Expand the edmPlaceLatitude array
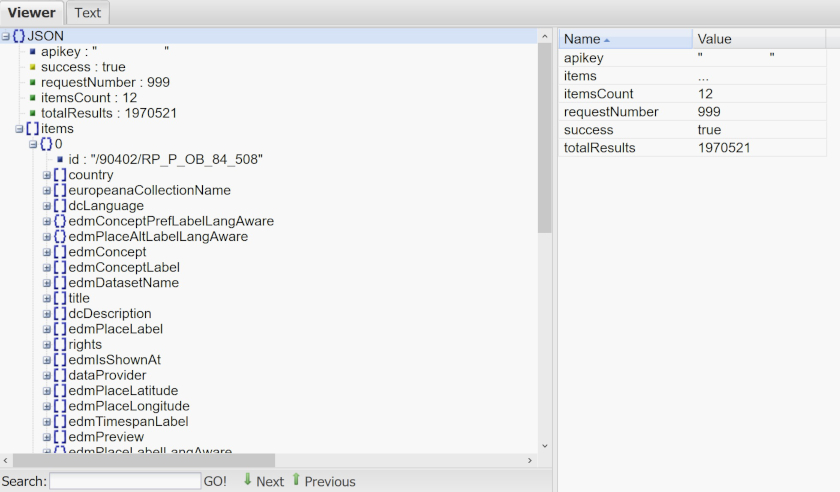This screenshot has width=840, height=492. tap(47, 391)
